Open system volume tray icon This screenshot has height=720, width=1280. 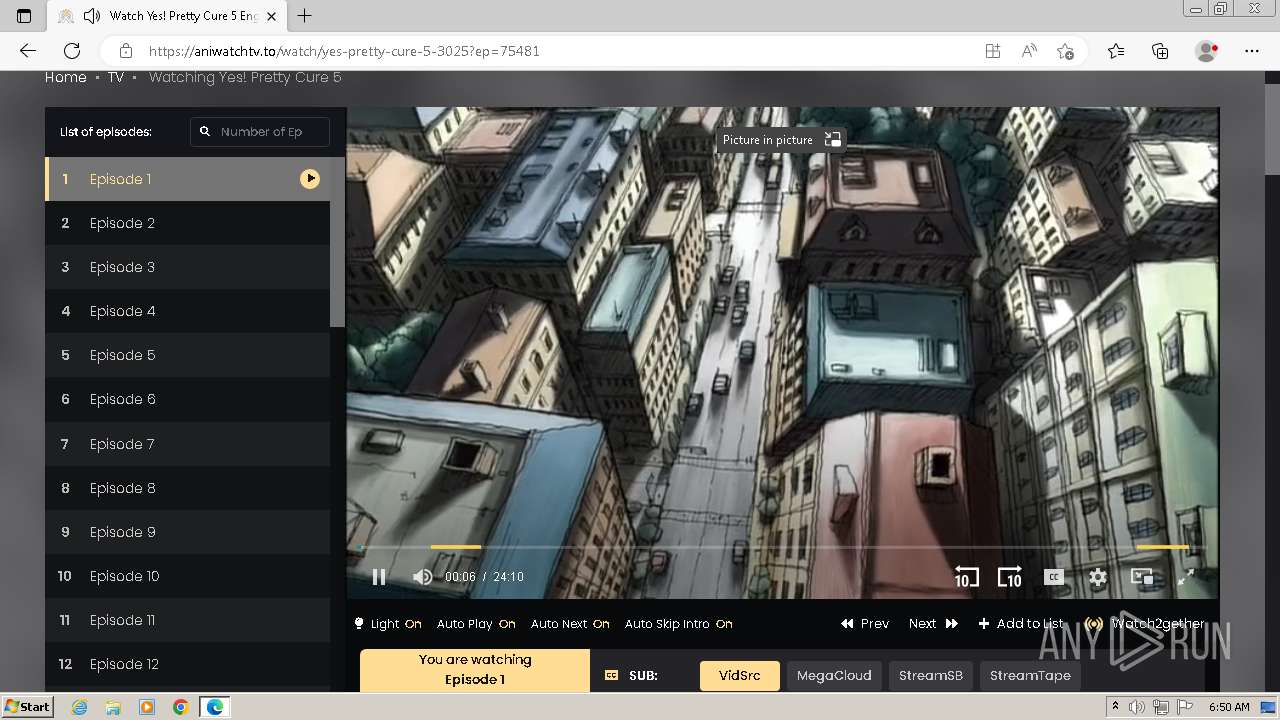pyautogui.click(x=1137, y=707)
